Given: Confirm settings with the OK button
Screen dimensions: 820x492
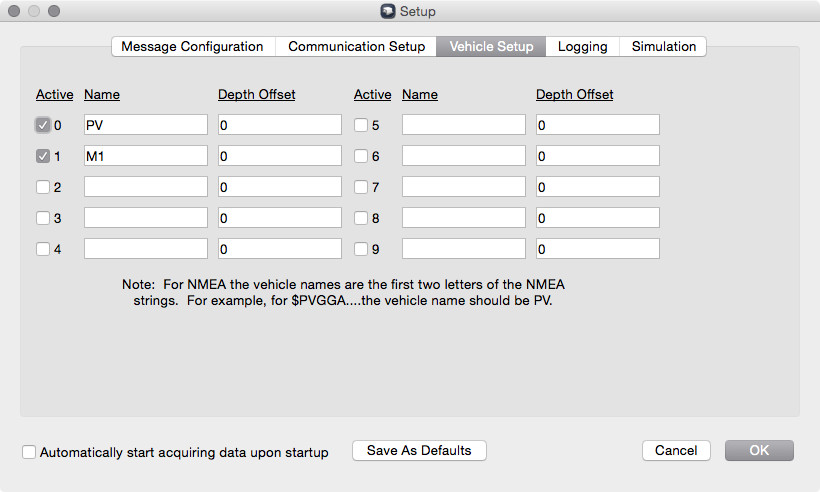Looking at the screenshot, I should [759, 450].
